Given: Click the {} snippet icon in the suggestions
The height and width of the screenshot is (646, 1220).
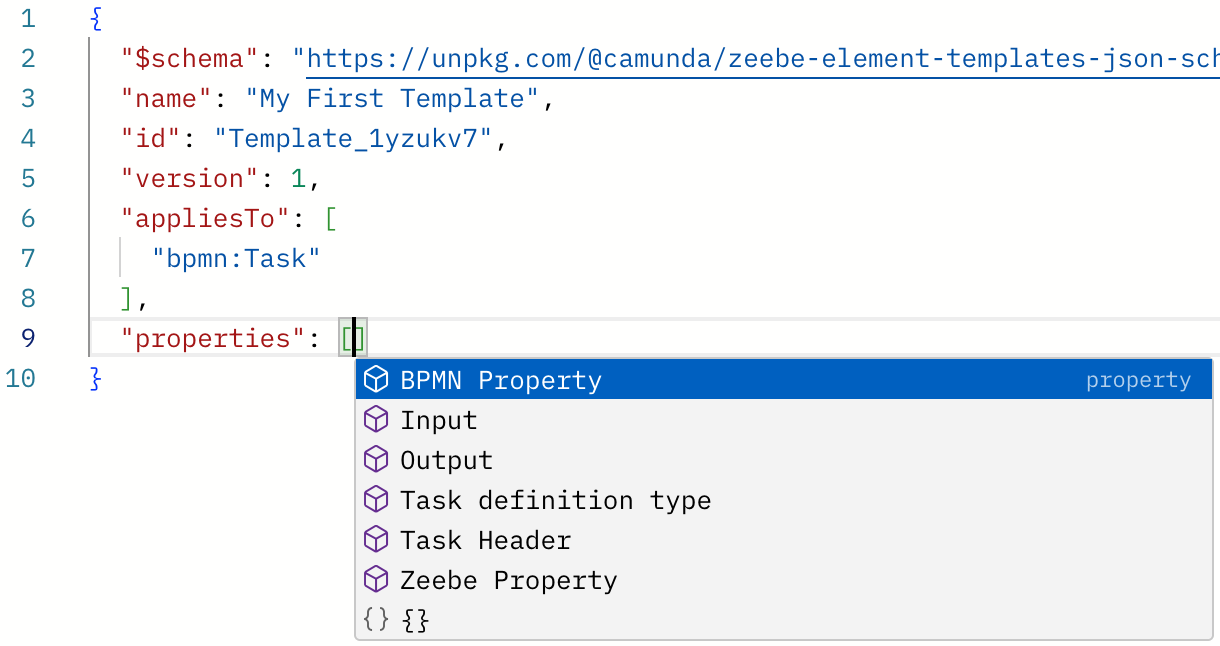Looking at the screenshot, I should 375,619.
